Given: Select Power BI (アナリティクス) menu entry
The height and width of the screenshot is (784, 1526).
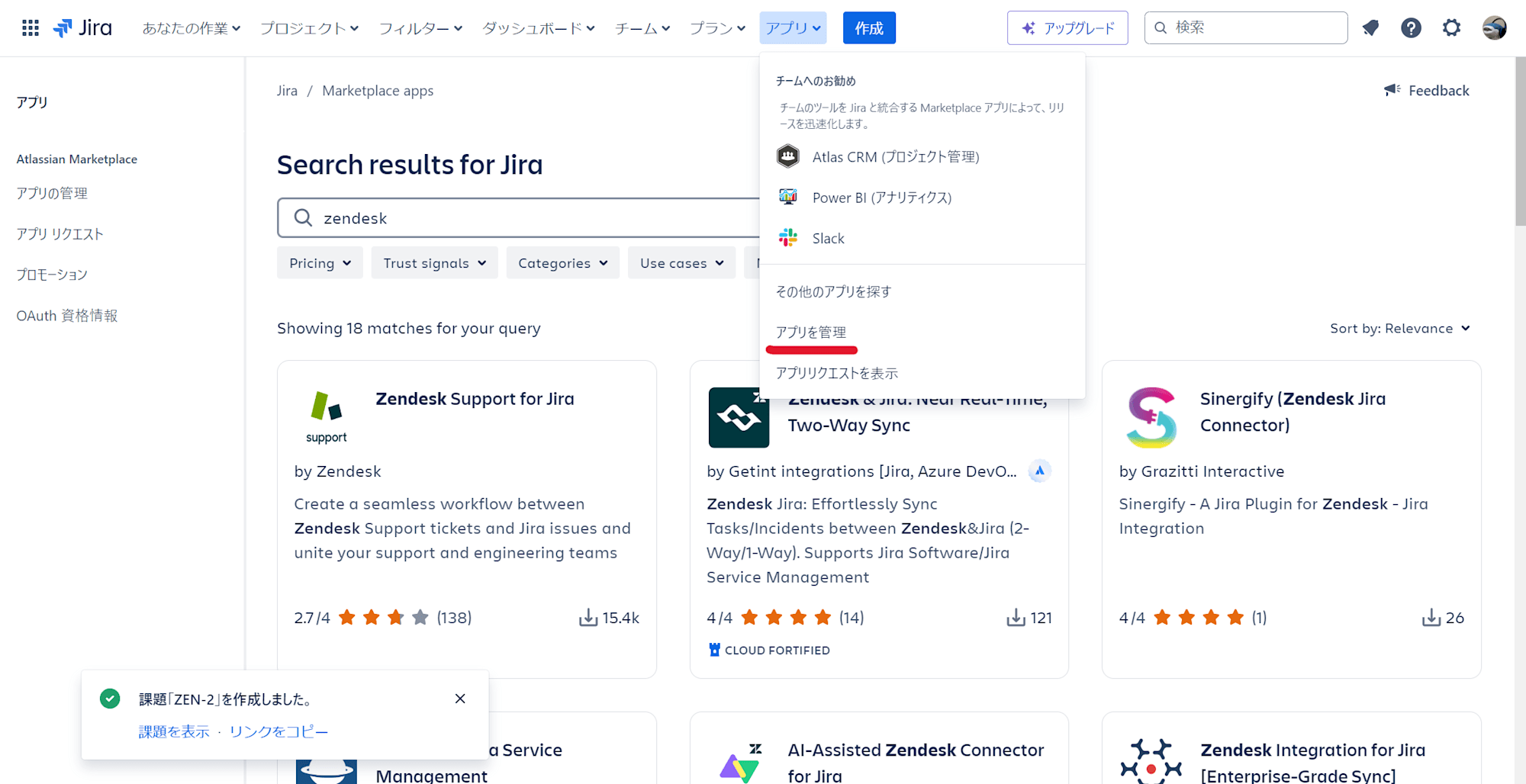Looking at the screenshot, I should click(922, 197).
